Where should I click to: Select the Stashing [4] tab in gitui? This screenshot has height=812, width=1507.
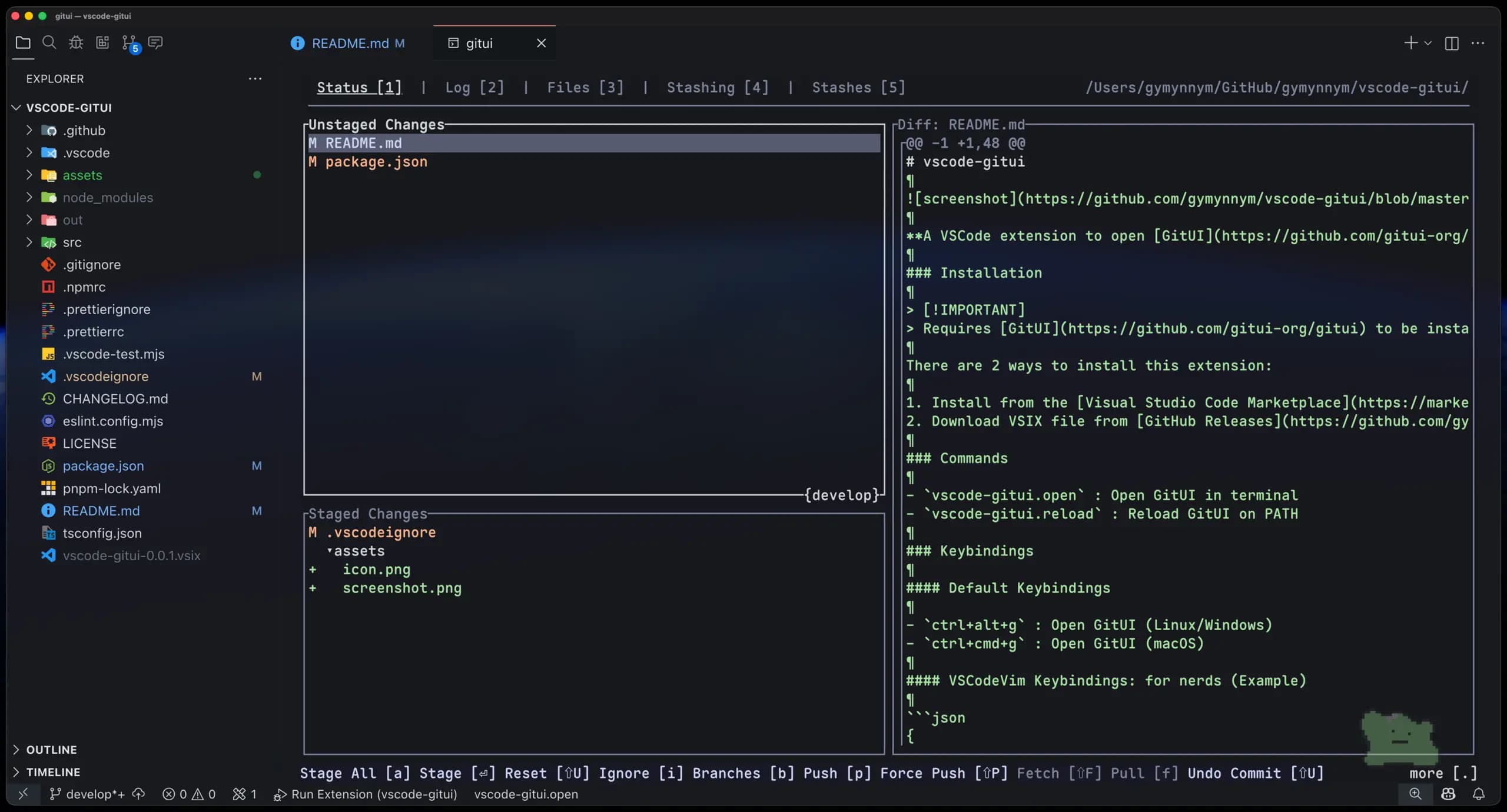click(717, 87)
